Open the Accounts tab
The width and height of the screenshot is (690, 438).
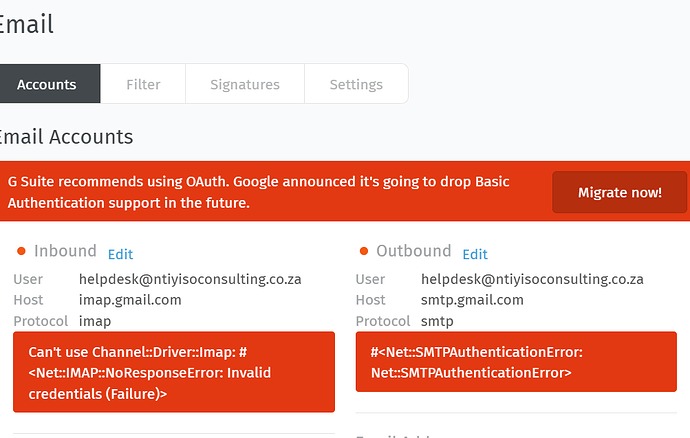(x=47, y=84)
